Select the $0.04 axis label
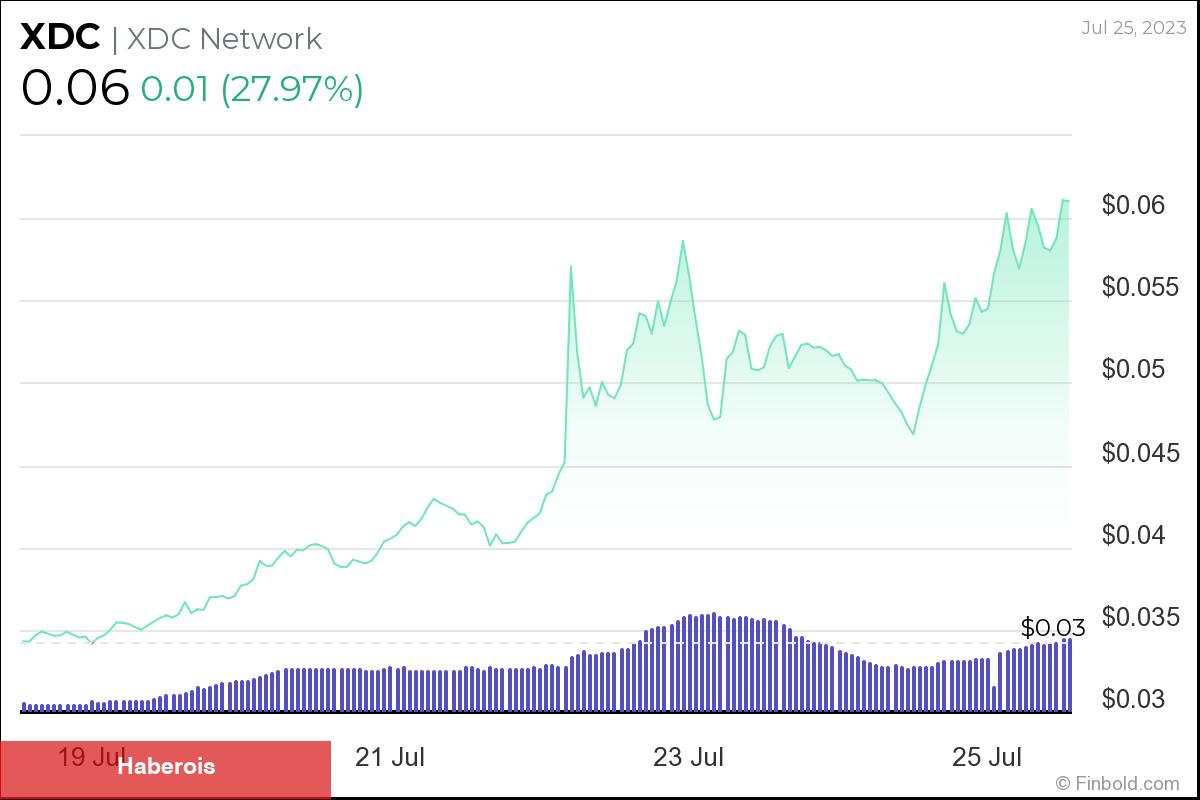The width and height of the screenshot is (1200, 800). pos(1134,535)
